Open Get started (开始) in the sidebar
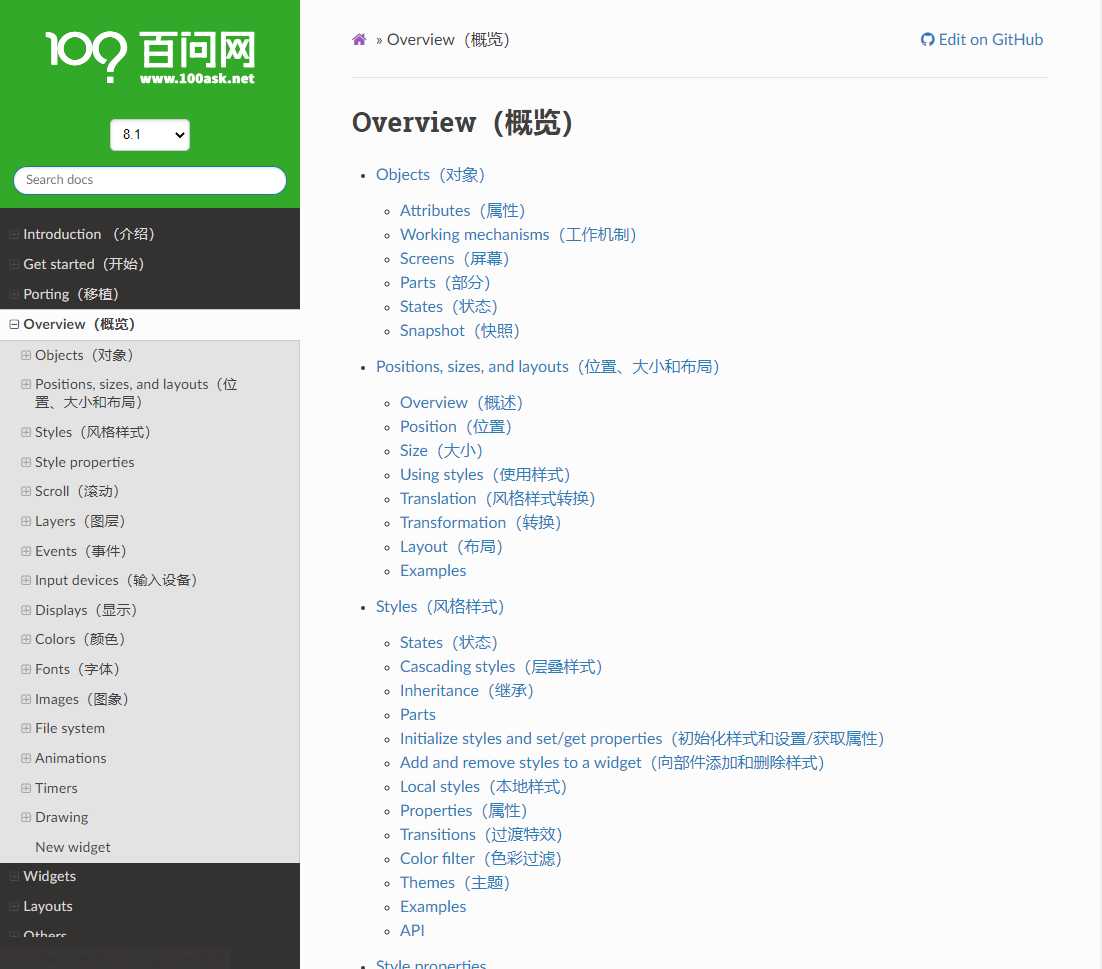This screenshot has width=1102, height=969. (84, 264)
